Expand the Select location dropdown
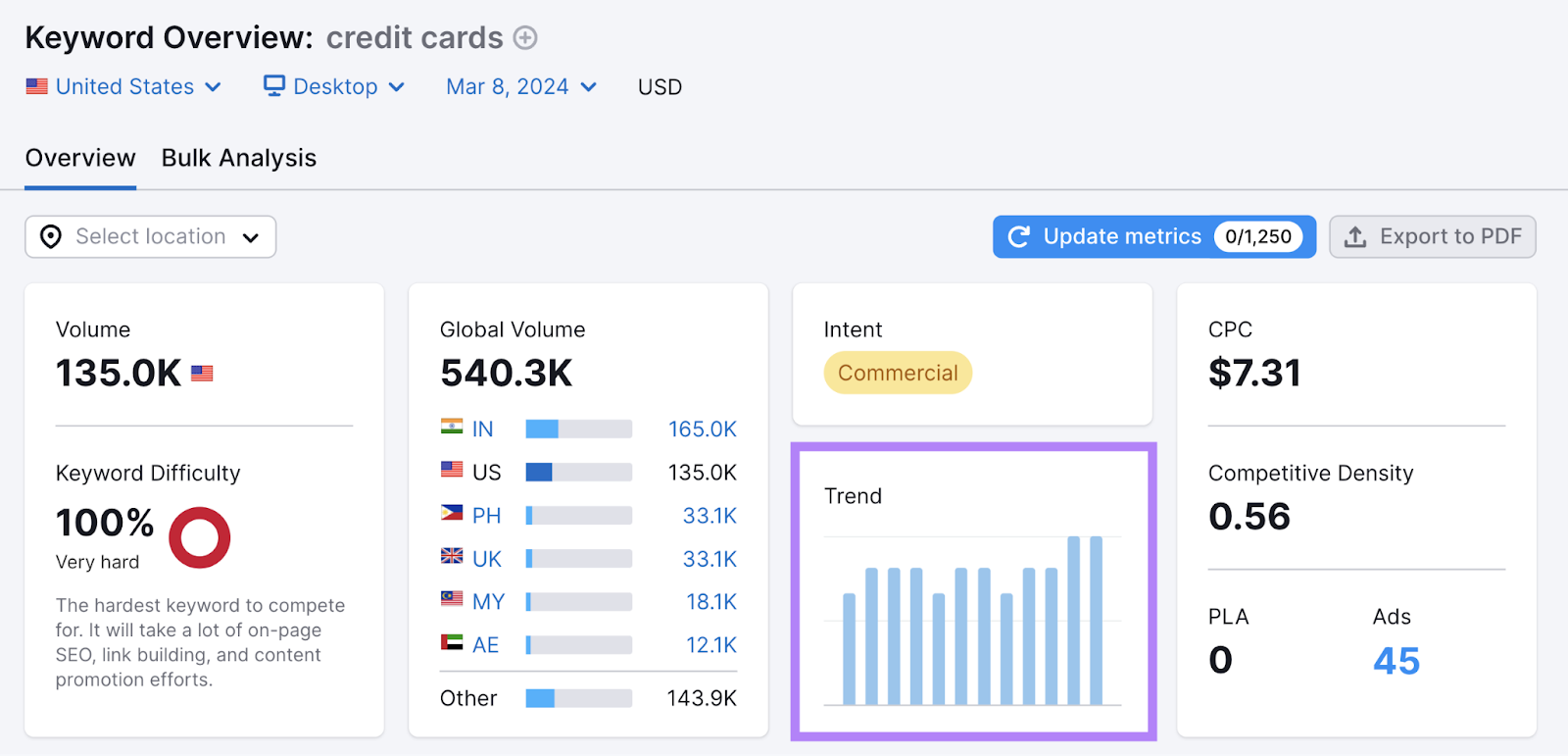1568x756 pixels. pyautogui.click(x=151, y=236)
